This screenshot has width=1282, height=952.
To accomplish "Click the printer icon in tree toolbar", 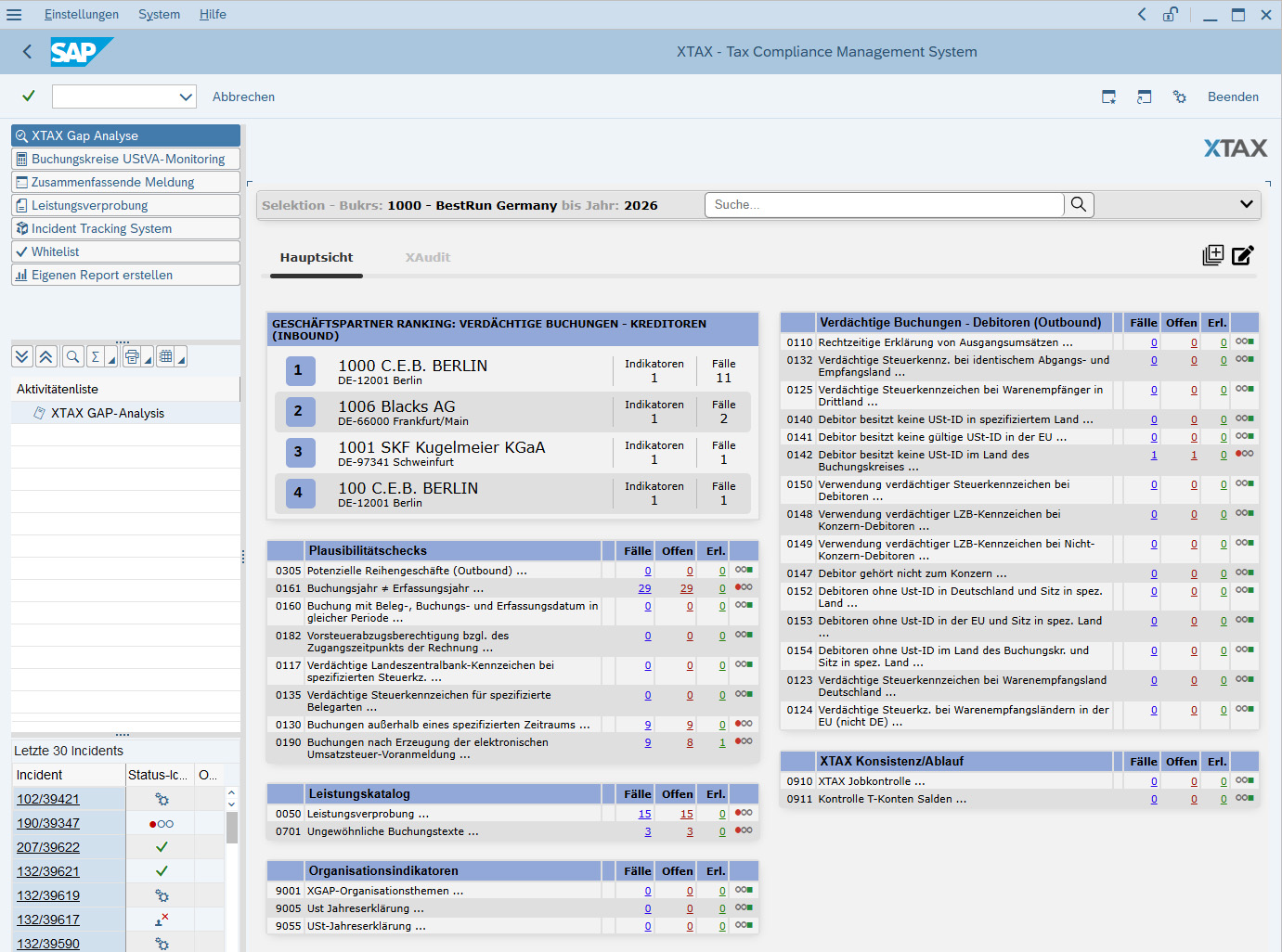I will (131, 356).
